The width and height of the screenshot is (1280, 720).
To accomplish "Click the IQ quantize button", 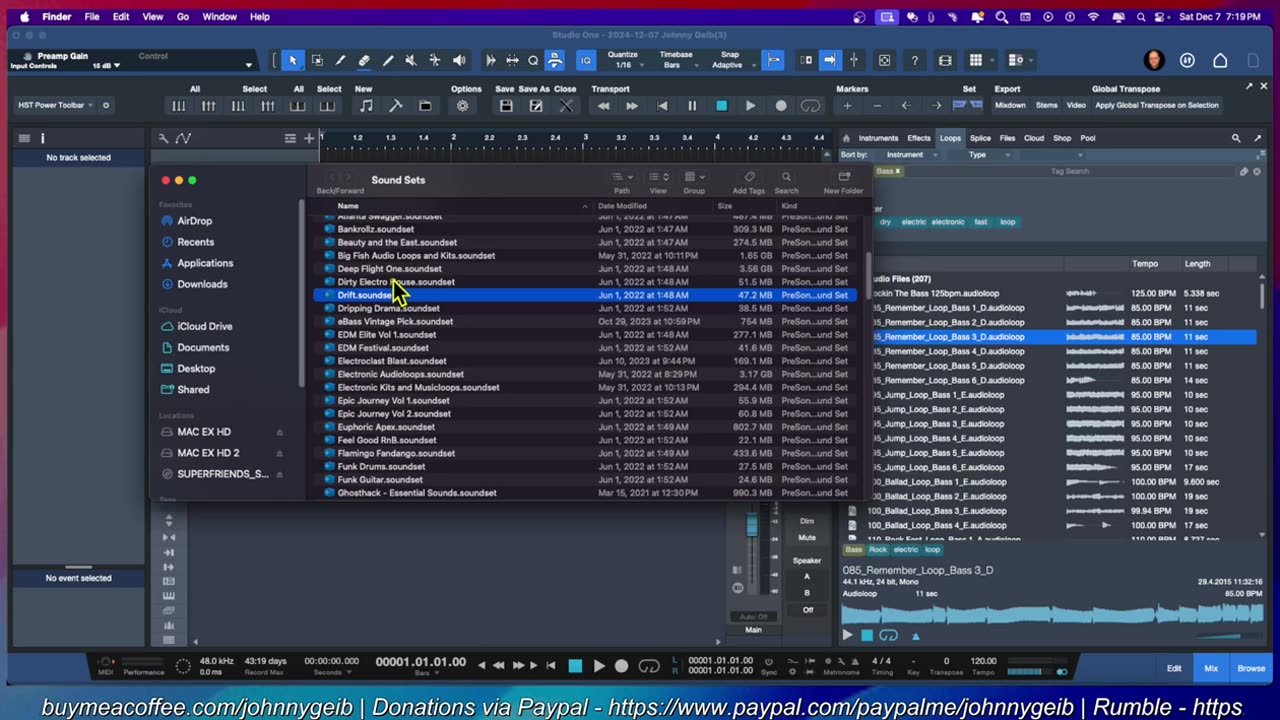I will tap(586, 61).
